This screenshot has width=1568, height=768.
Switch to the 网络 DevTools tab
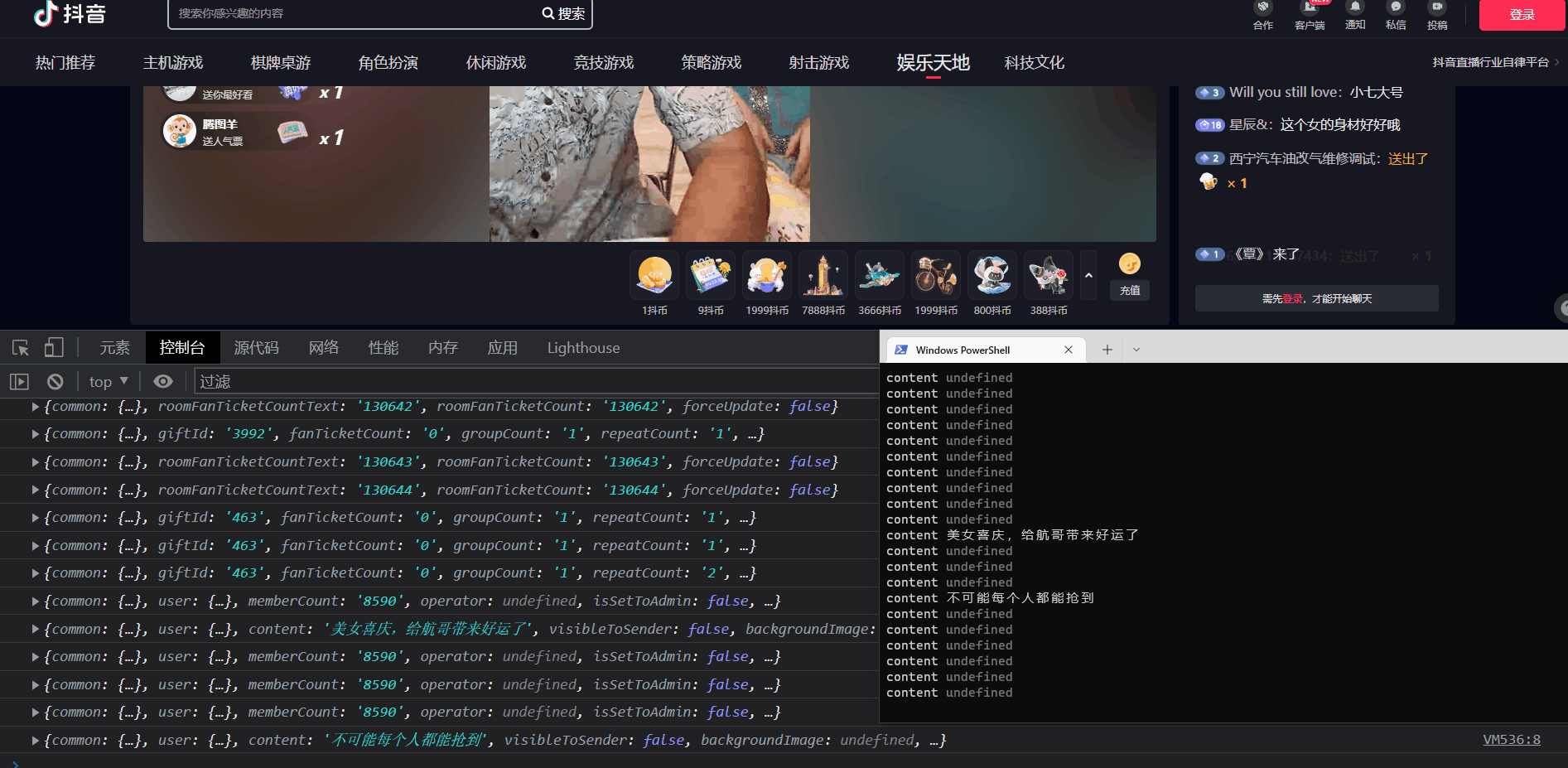coord(324,348)
